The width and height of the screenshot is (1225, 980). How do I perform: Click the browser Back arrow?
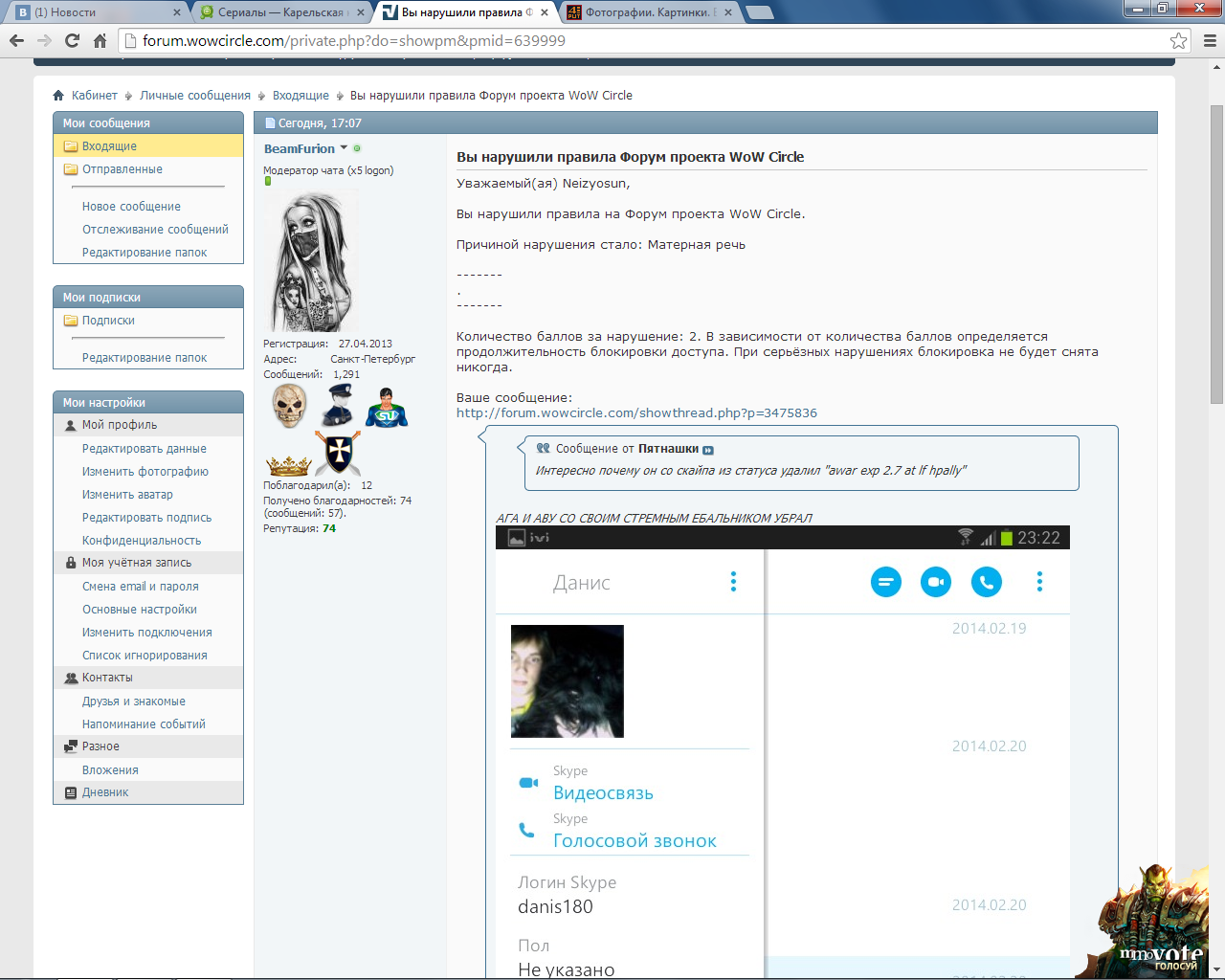(16, 40)
